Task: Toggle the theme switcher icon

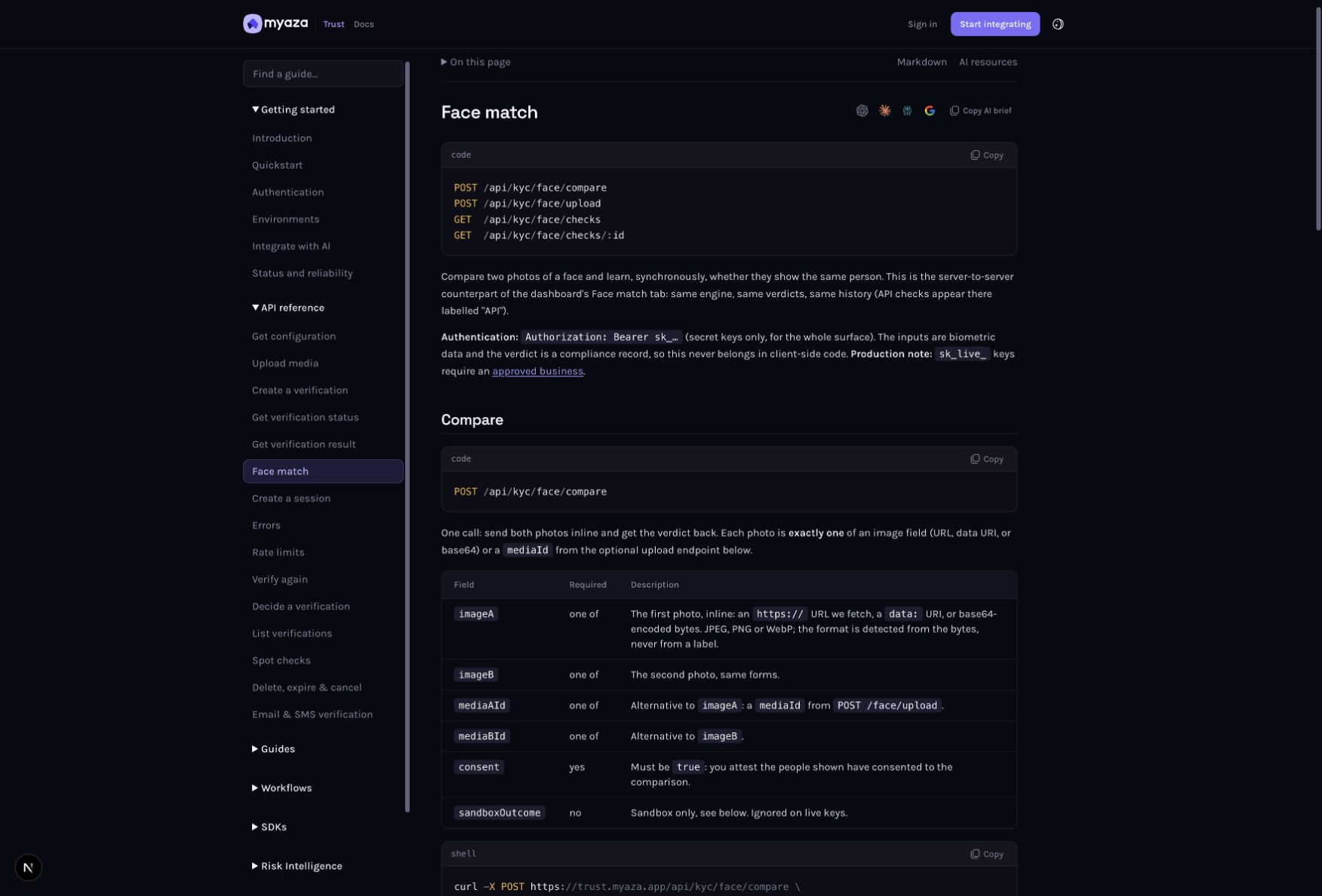Action: 1058,24
